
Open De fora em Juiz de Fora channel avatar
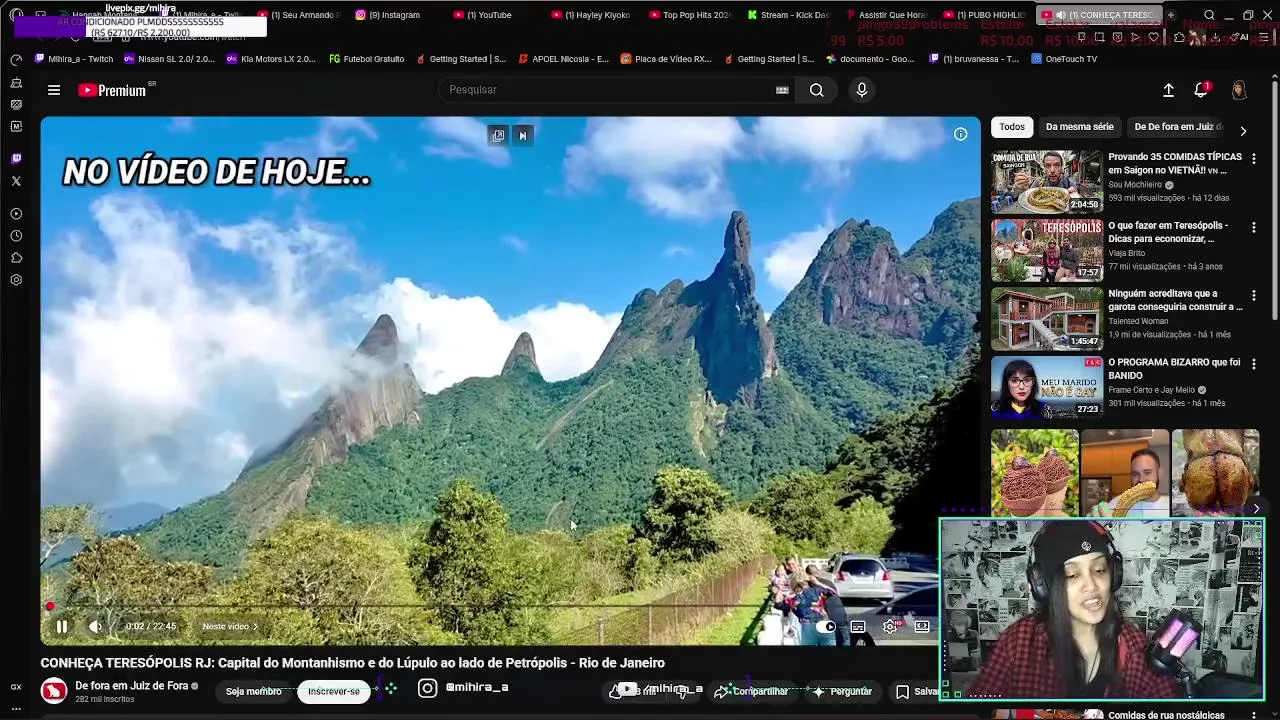point(54,690)
